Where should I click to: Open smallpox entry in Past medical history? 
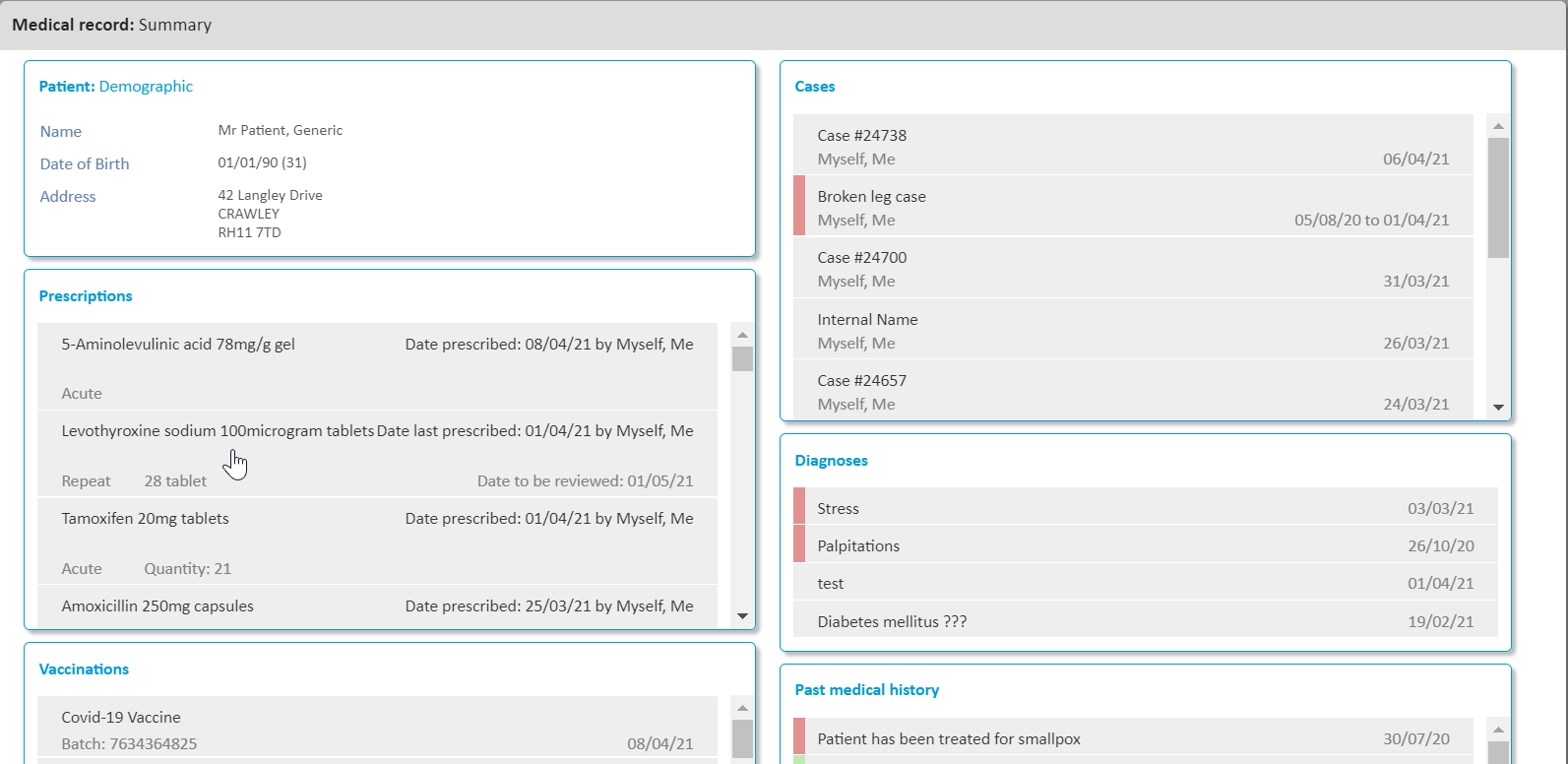tap(949, 739)
